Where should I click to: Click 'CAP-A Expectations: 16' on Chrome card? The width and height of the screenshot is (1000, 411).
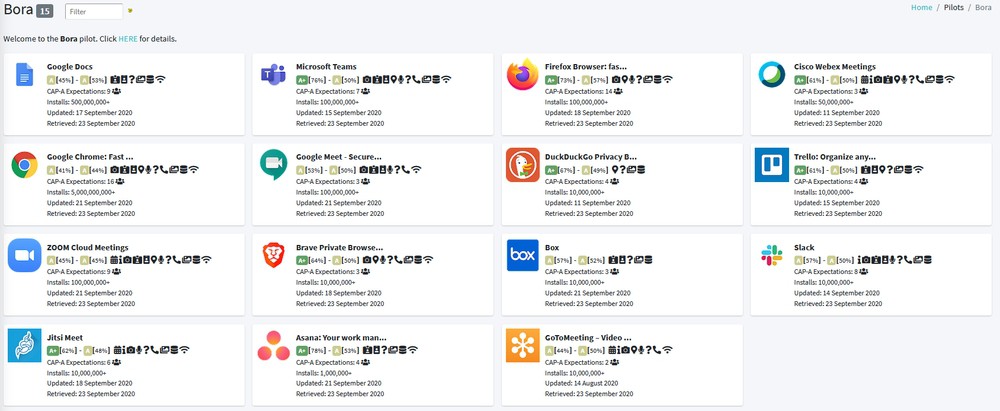[81, 181]
